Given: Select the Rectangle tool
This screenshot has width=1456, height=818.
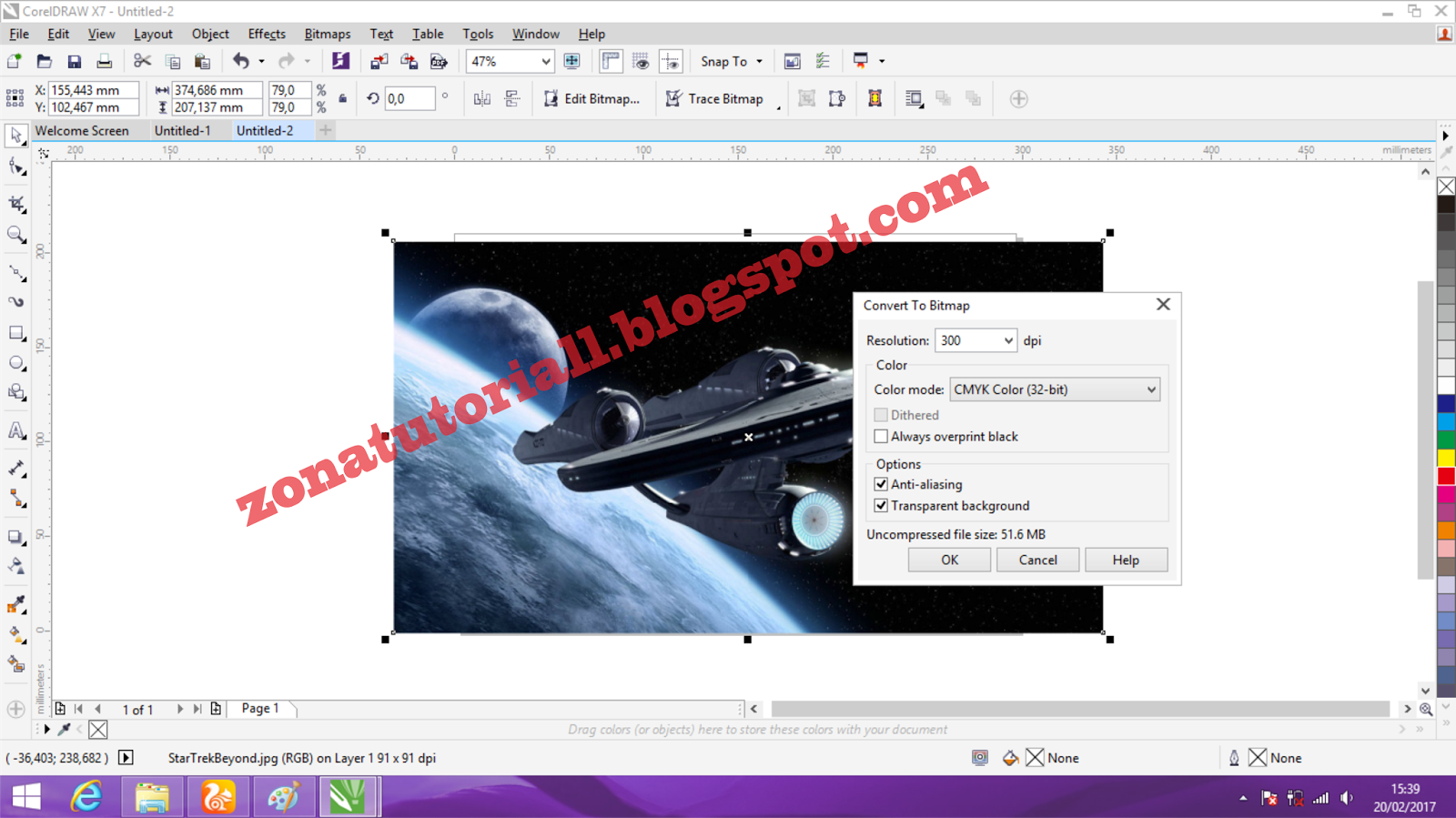Looking at the screenshot, I should click(16, 333).
